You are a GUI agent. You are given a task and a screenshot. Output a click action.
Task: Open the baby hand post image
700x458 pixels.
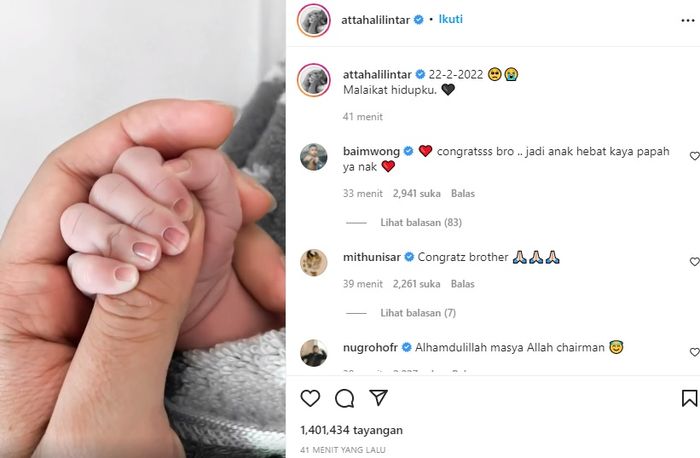143,229
